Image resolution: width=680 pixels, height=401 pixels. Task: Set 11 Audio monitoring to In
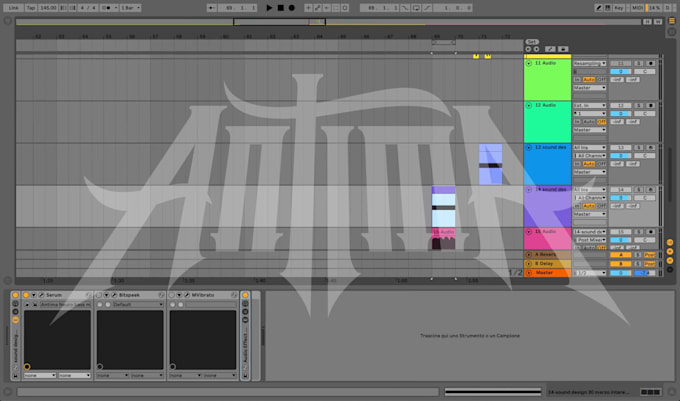pos(577,80)
